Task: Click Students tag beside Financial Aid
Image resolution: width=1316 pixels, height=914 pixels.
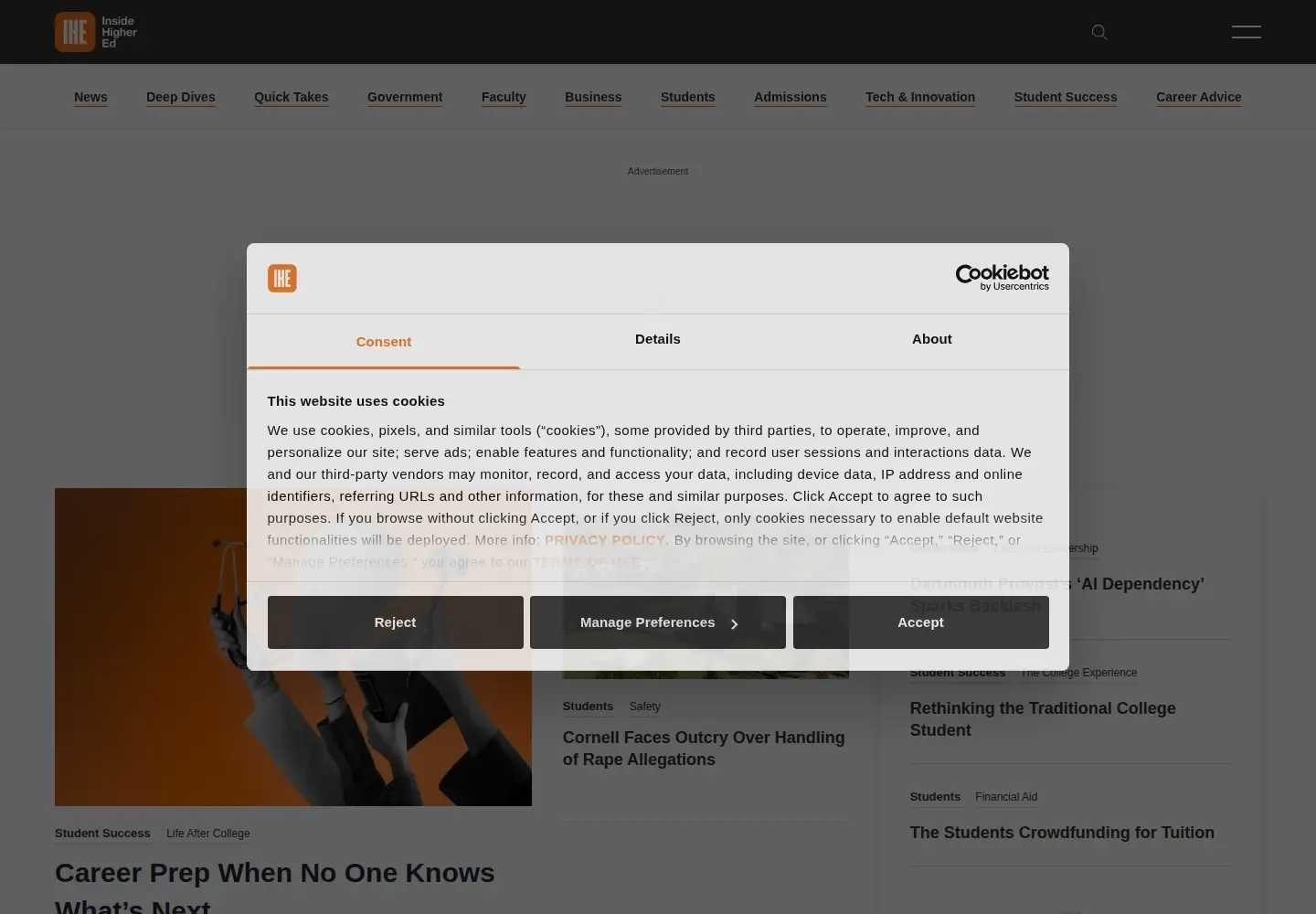Action: (935, 797)
